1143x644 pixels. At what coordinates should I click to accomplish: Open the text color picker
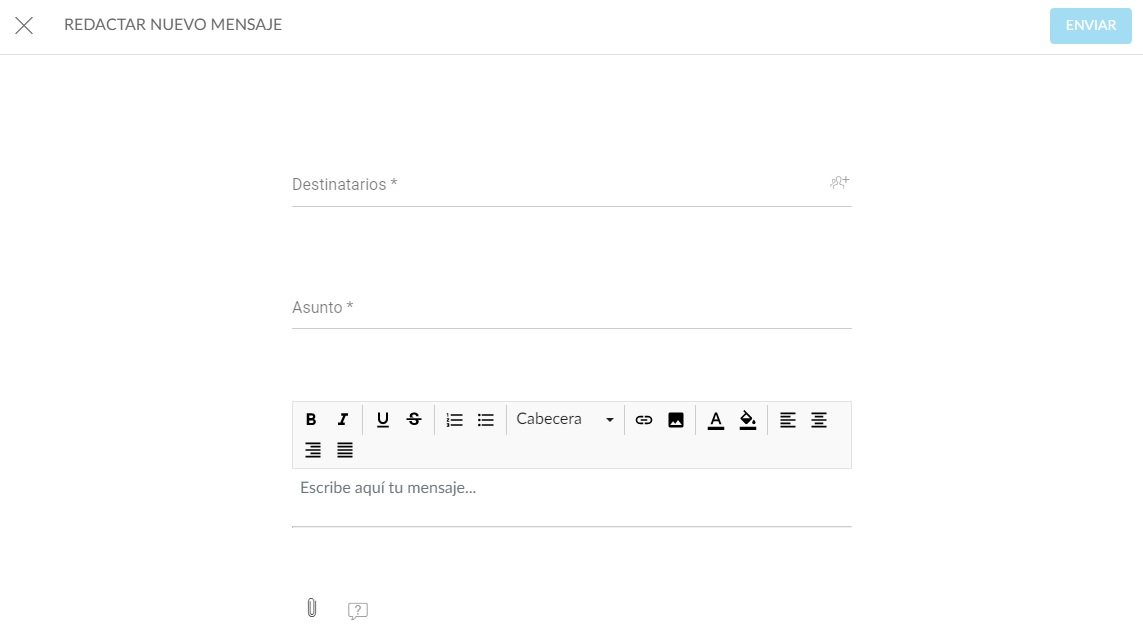(716, 420)
